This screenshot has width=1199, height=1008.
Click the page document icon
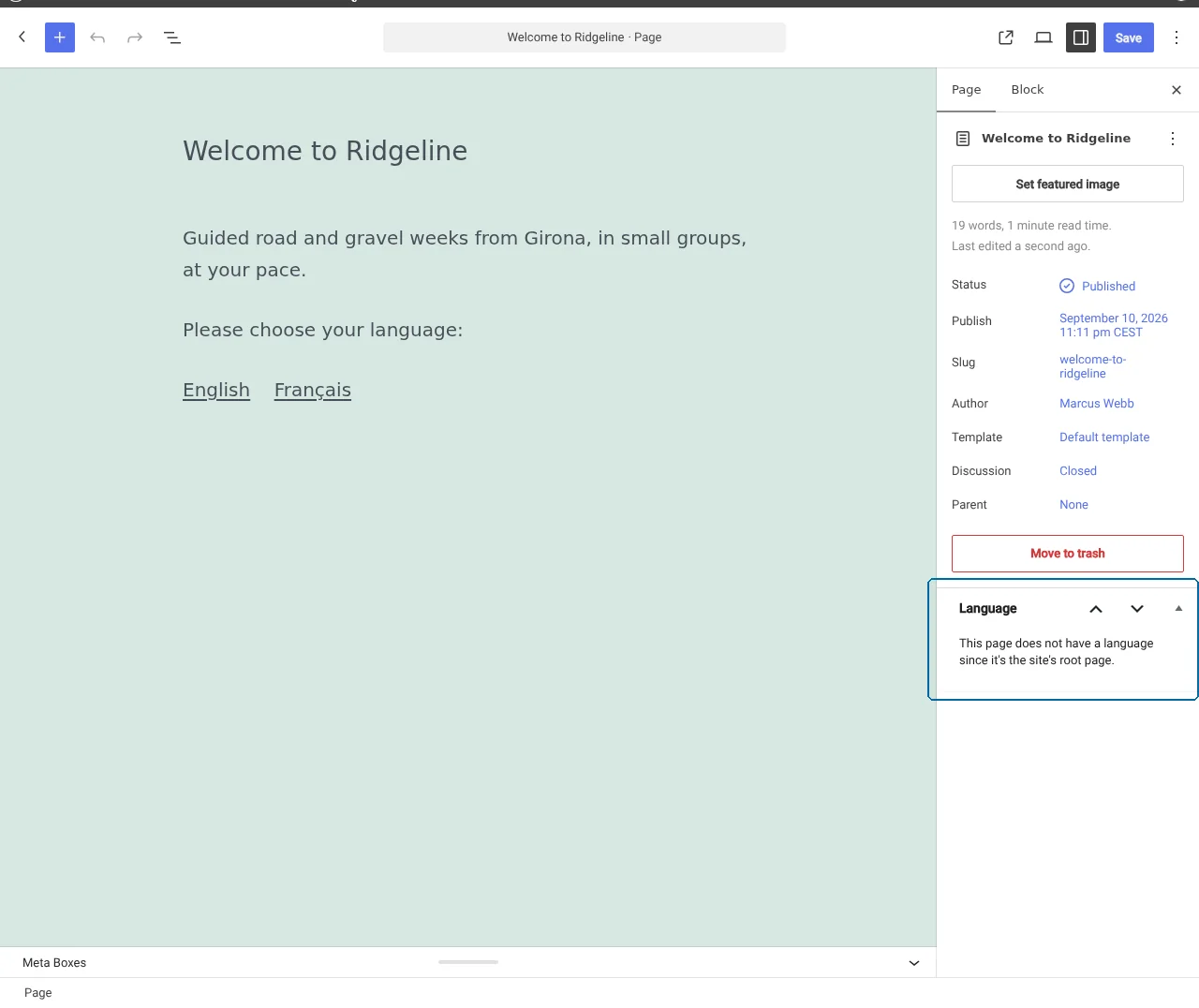click(963, 139)
